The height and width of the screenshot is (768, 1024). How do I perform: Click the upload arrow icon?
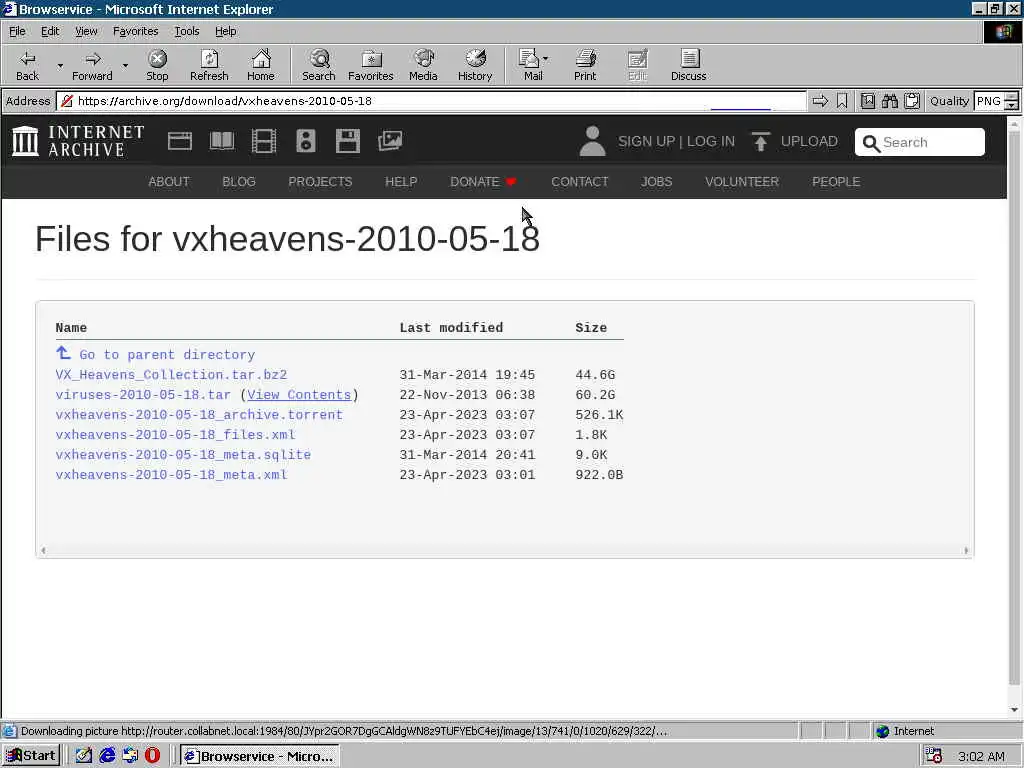click(x=760, y=141)
